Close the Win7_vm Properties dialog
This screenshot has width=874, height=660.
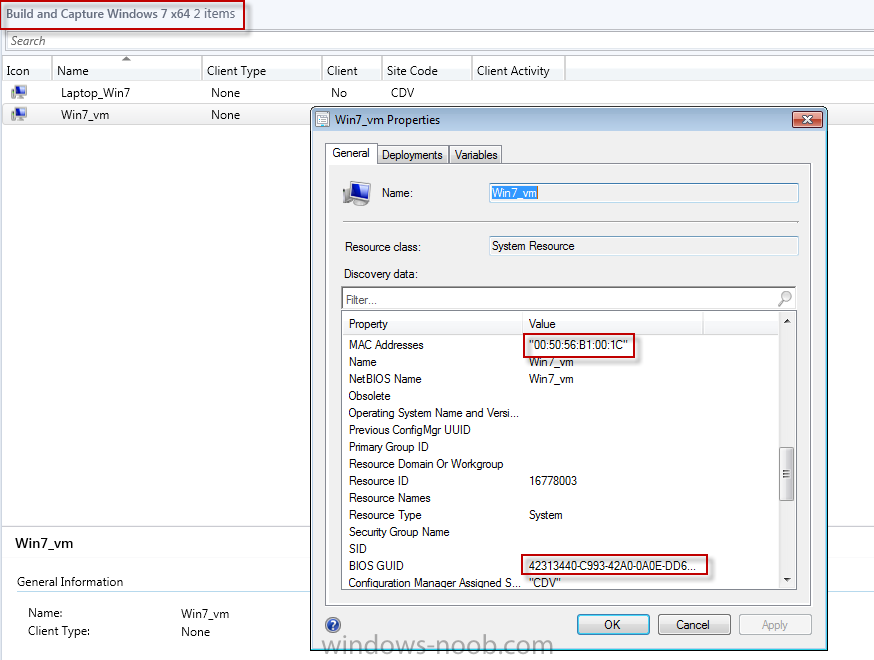click(807, 119)
